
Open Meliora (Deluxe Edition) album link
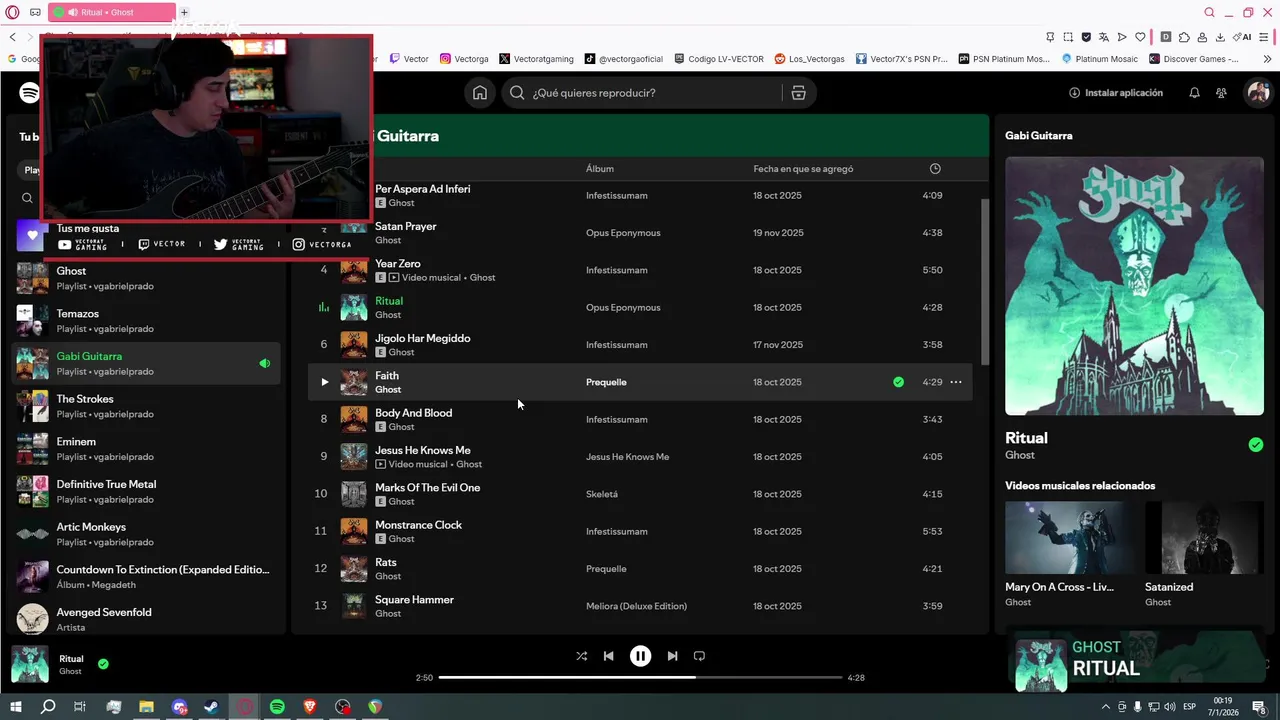[x=636, y=606]
